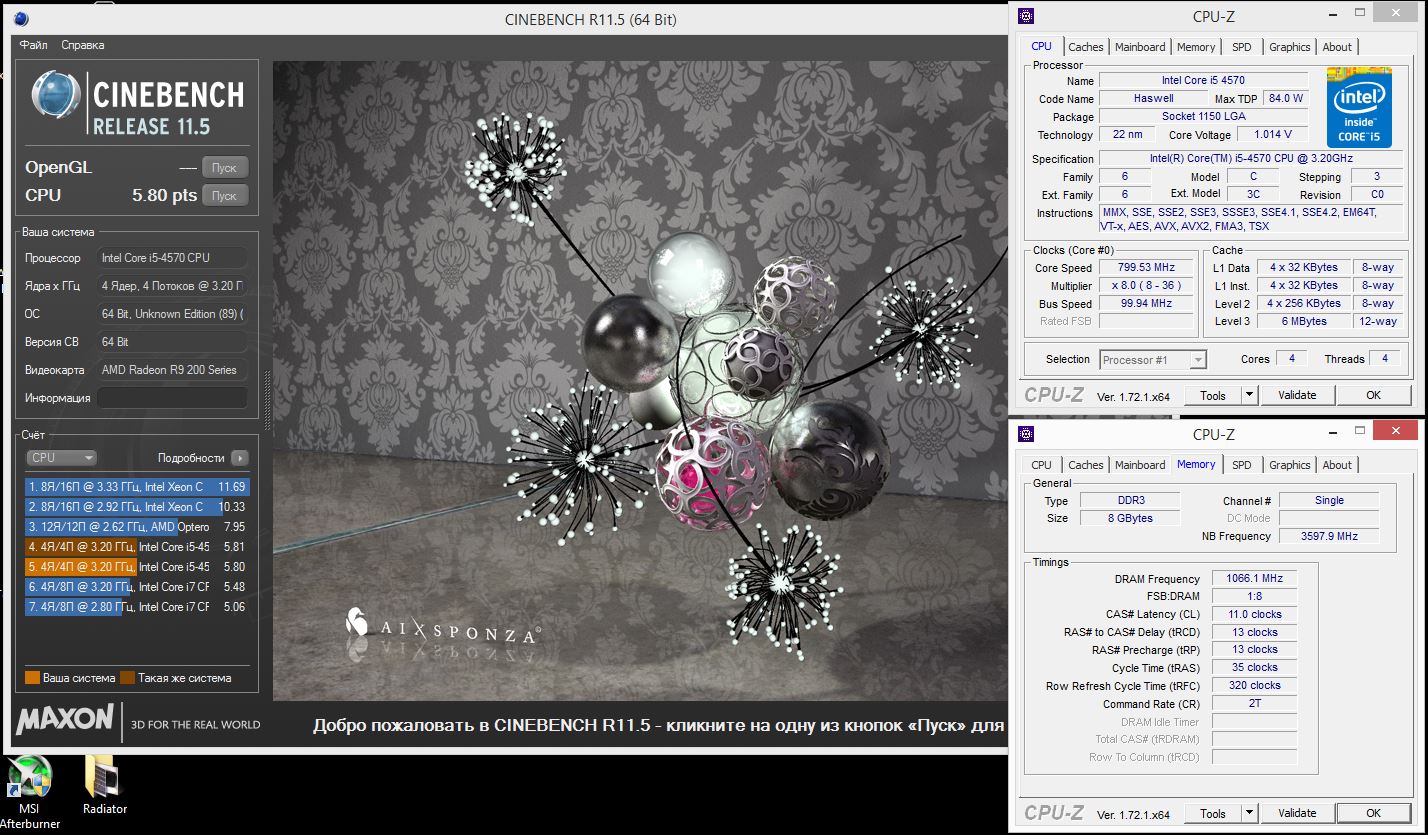Select ranking row 7 Core i7 5.06
The width and height of the screenshot is (1428, 835).
click(137, 607)
